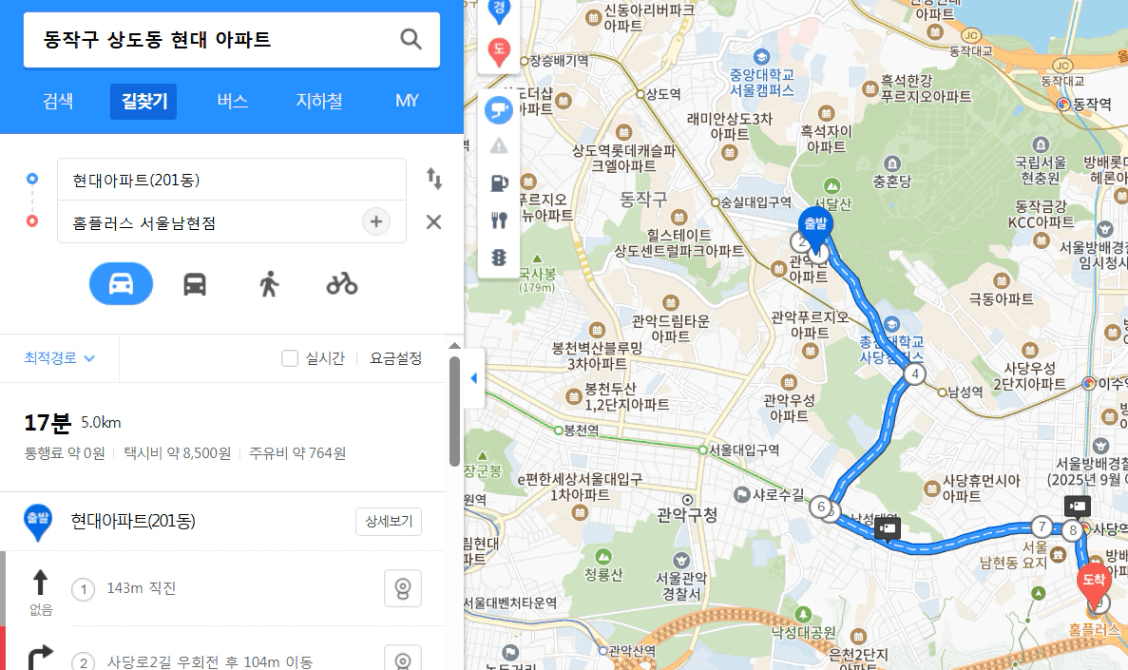Select walking mode icon

click(269, 284)
